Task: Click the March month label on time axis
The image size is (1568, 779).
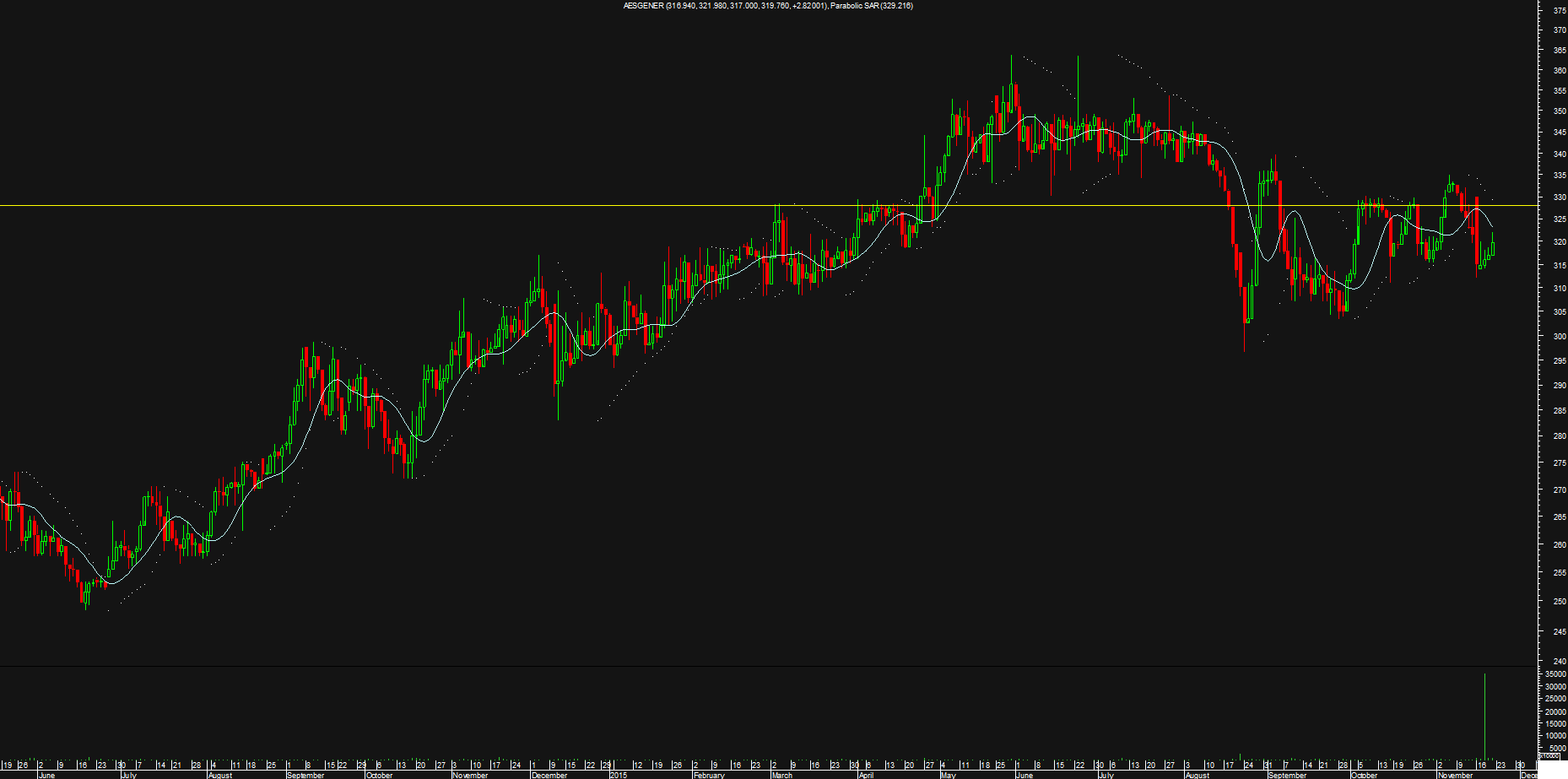Action: 782,775
